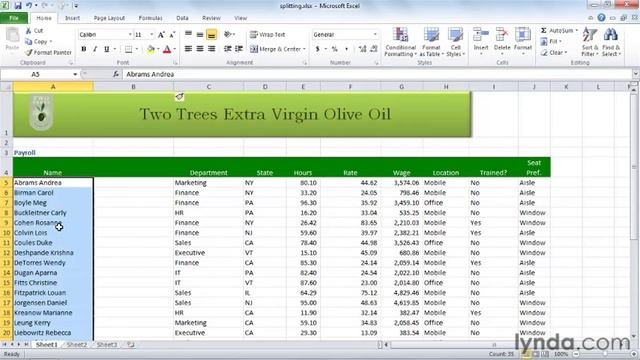
Task: Click the Copy icon
Action: (29, 42)
